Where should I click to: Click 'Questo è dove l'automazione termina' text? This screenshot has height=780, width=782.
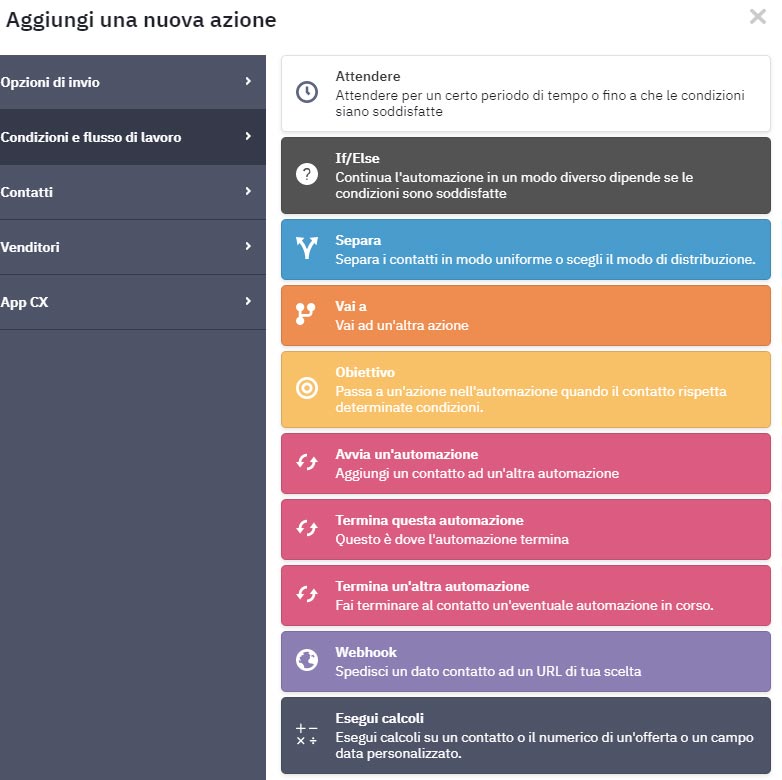452,539
